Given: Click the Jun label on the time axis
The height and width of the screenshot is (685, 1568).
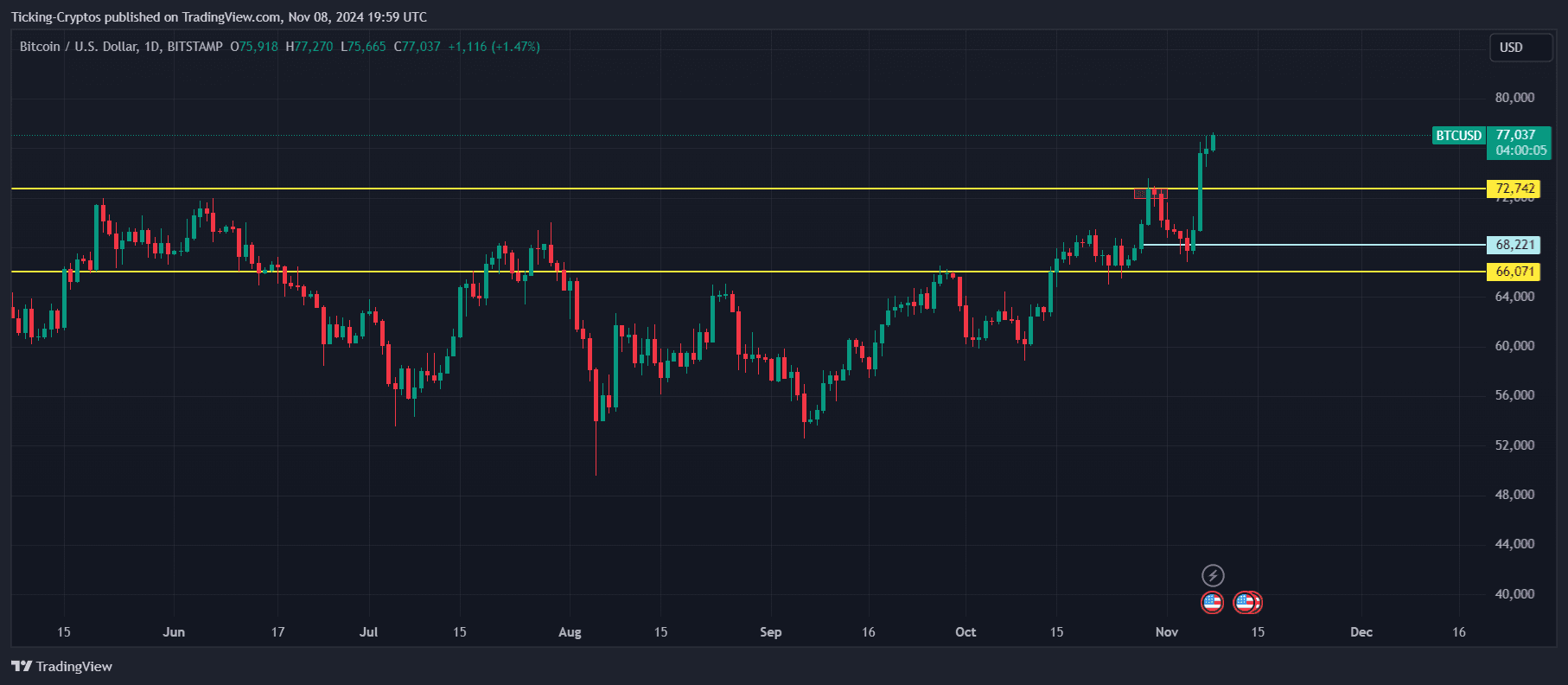Looking at the screenshot, I should 174,632.
